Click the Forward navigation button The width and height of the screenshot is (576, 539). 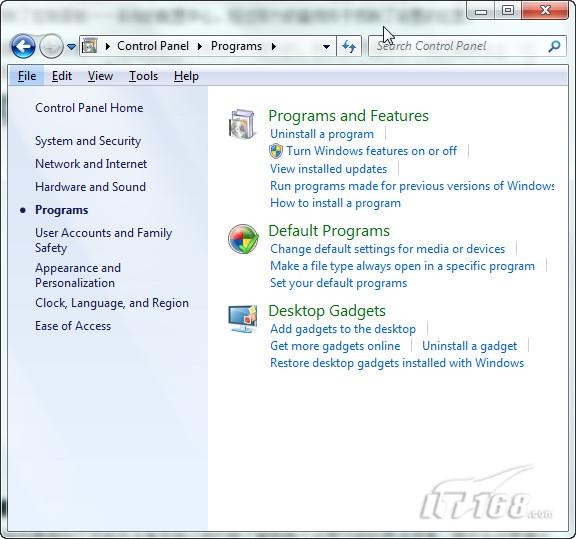51,47
